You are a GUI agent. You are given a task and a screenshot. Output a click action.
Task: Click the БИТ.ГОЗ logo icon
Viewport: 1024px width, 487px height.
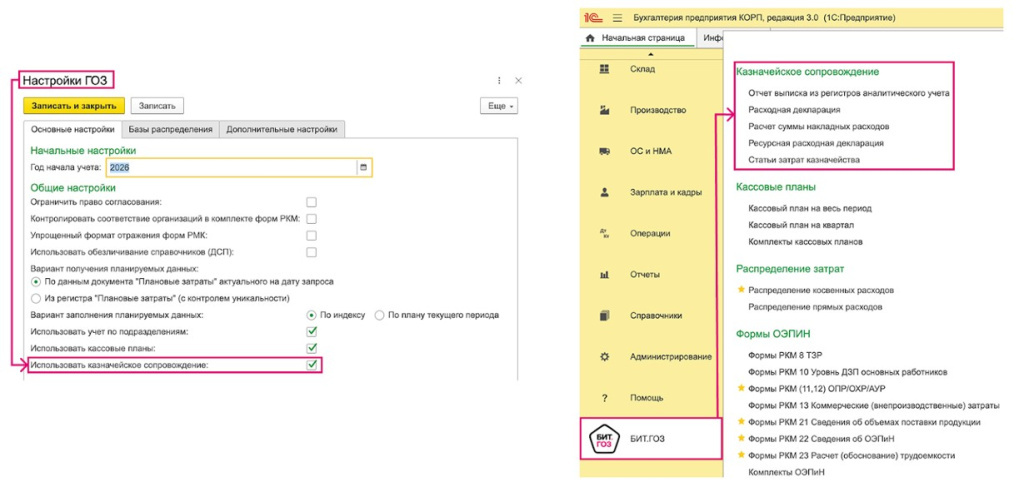(x=604, y=439)
